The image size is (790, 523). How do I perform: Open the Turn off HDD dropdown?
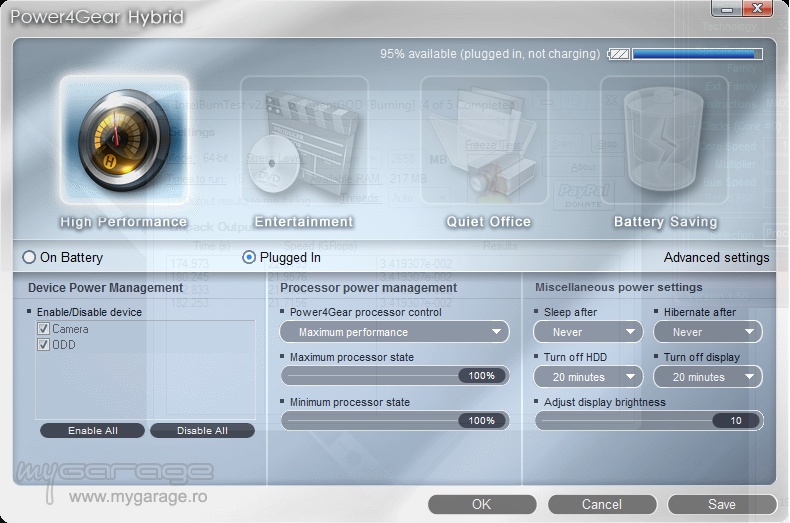(588, 377)
